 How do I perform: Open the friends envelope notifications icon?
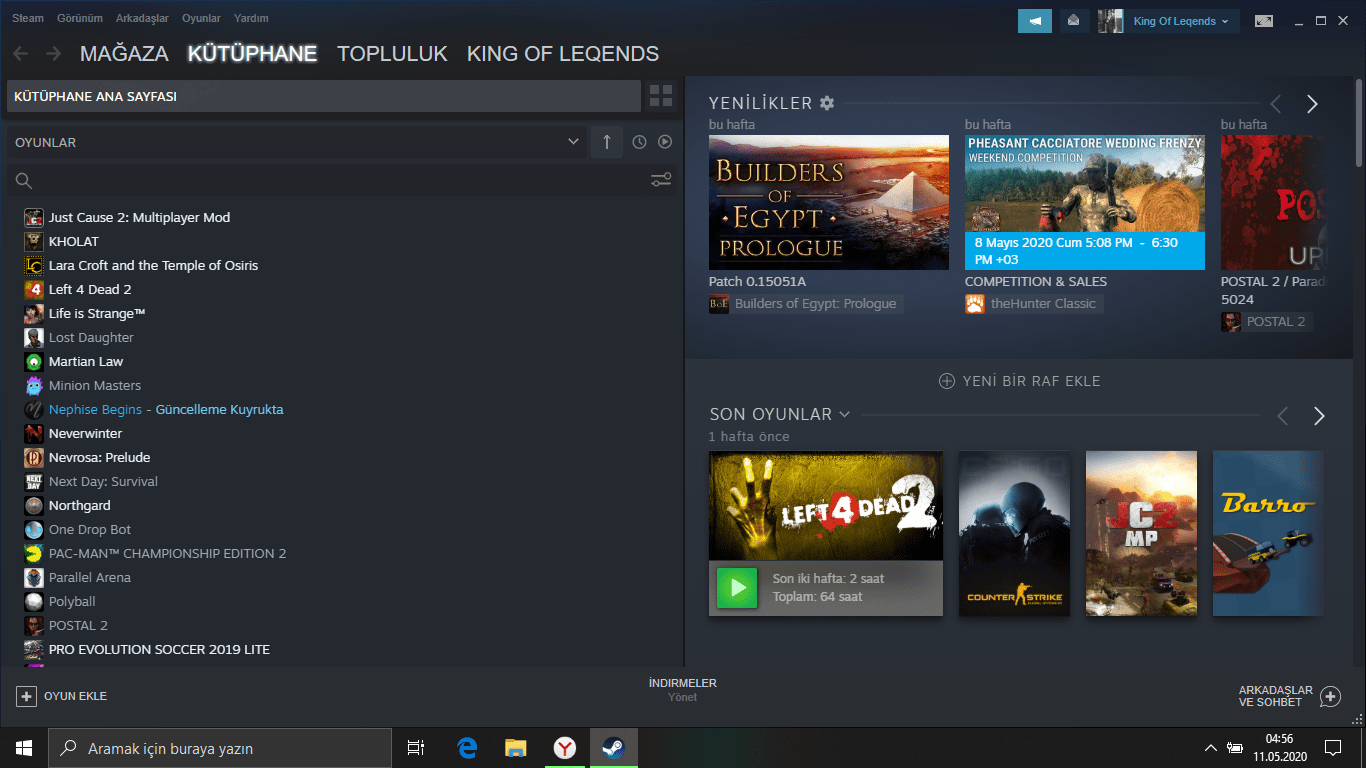tap(1074, 21)
